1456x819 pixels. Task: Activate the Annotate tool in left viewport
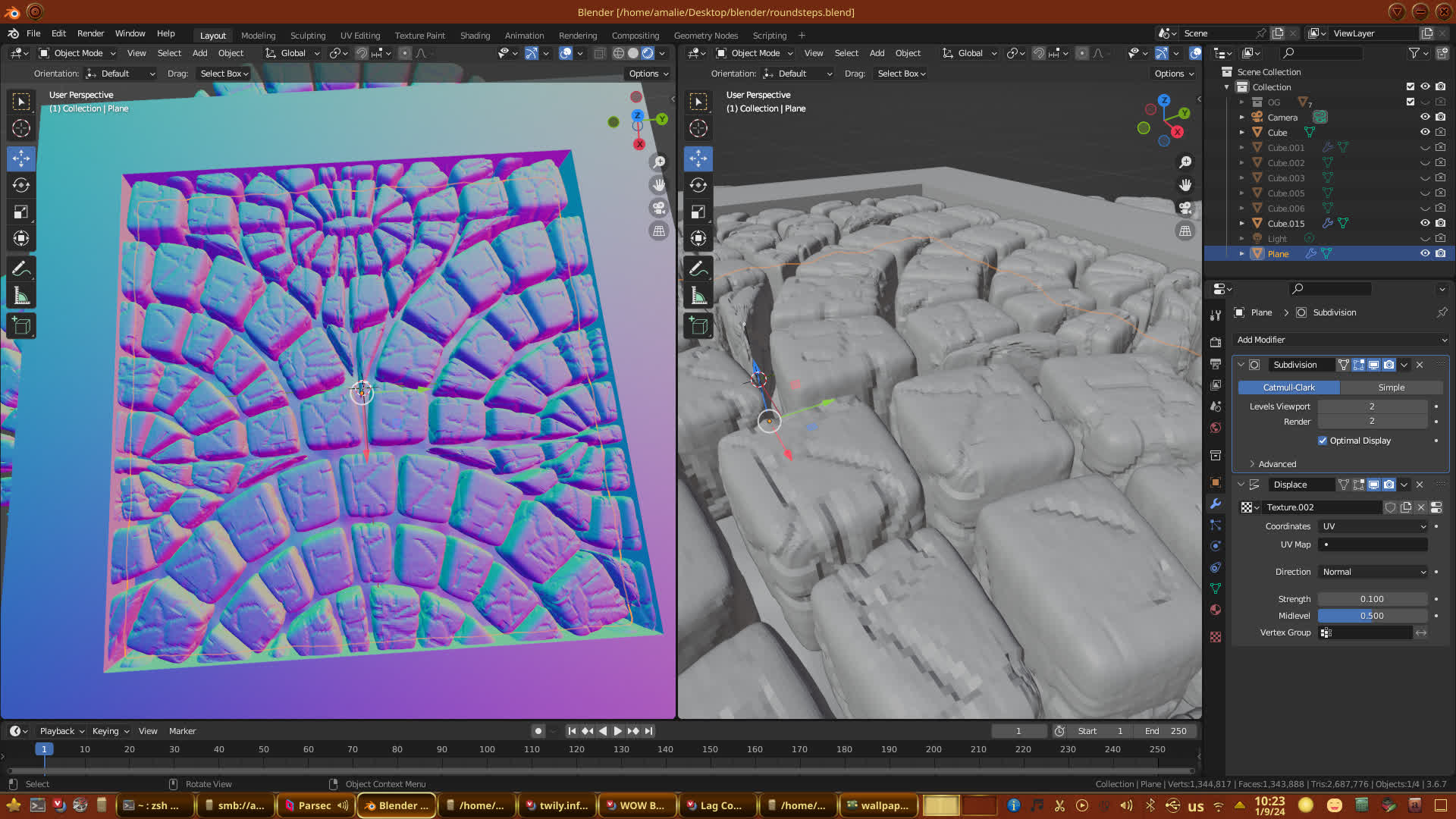point(21,268)
